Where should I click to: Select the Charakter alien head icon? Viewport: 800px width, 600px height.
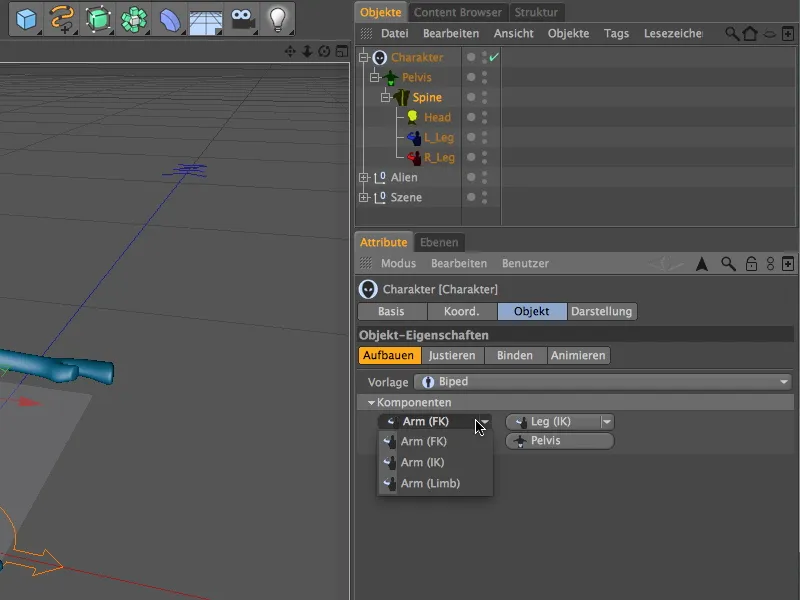pos(379,58)
